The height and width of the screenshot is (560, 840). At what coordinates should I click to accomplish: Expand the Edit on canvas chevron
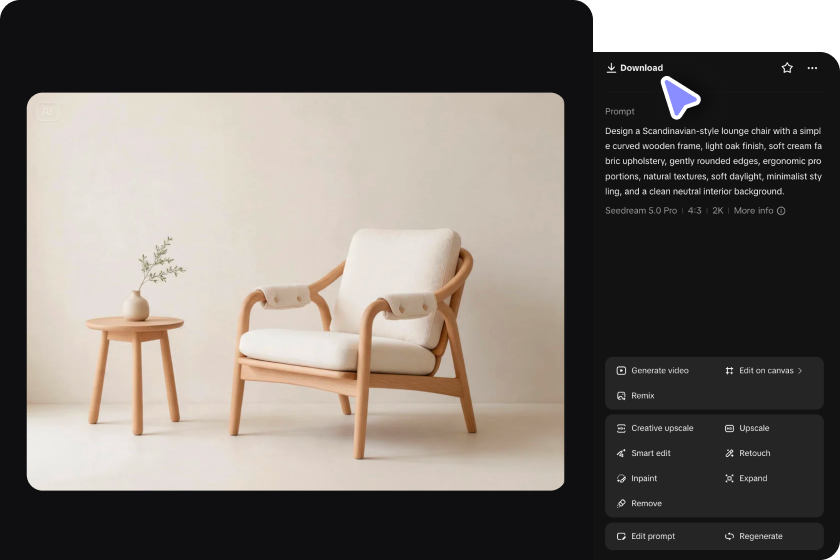click(800, 370)
